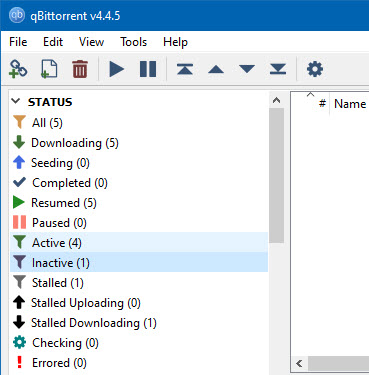Move torrent to top of queue
369x375 pixels.
(x=185, y=69)
